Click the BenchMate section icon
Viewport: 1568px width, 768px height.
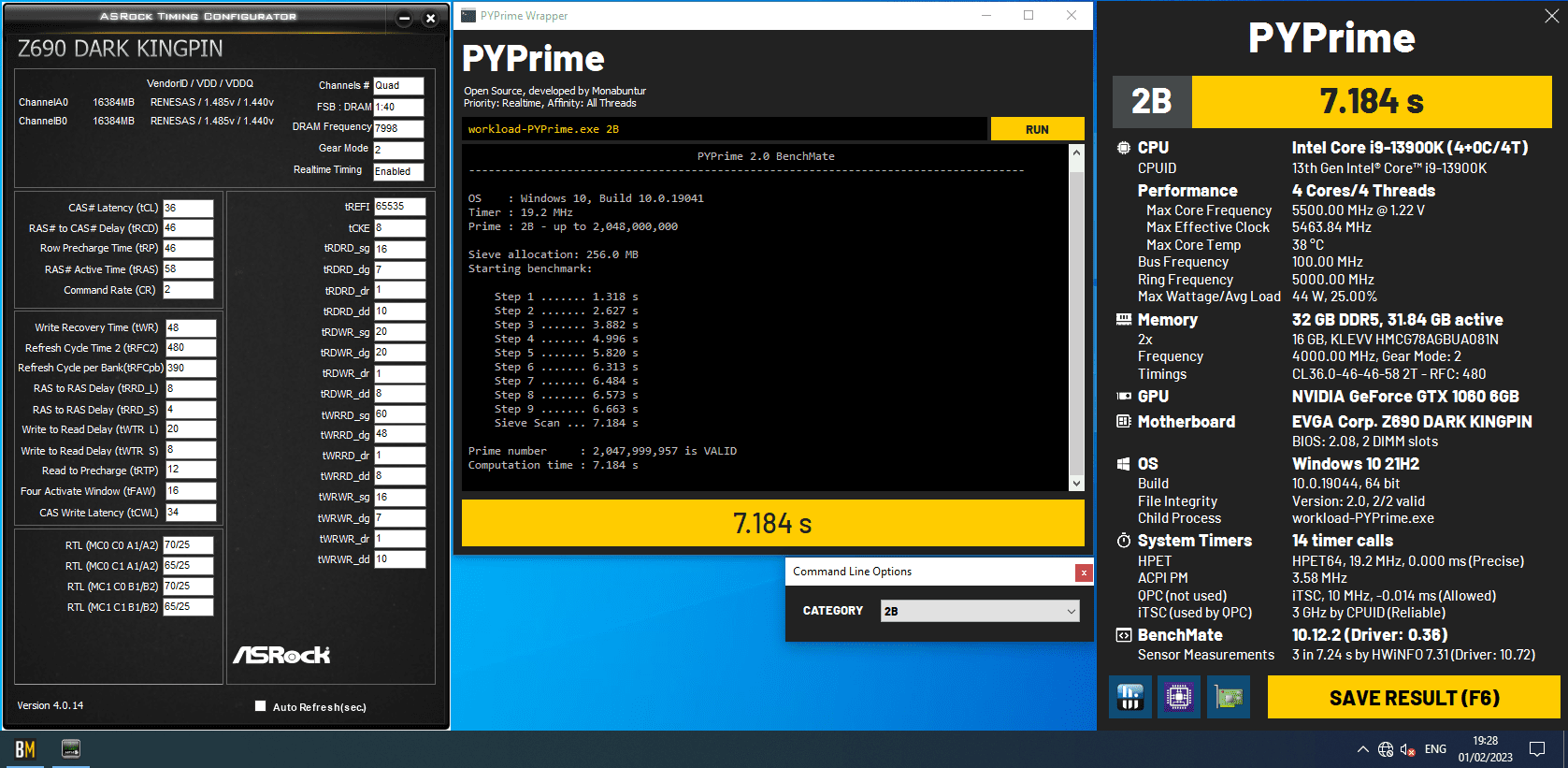tap(1123, 635)
